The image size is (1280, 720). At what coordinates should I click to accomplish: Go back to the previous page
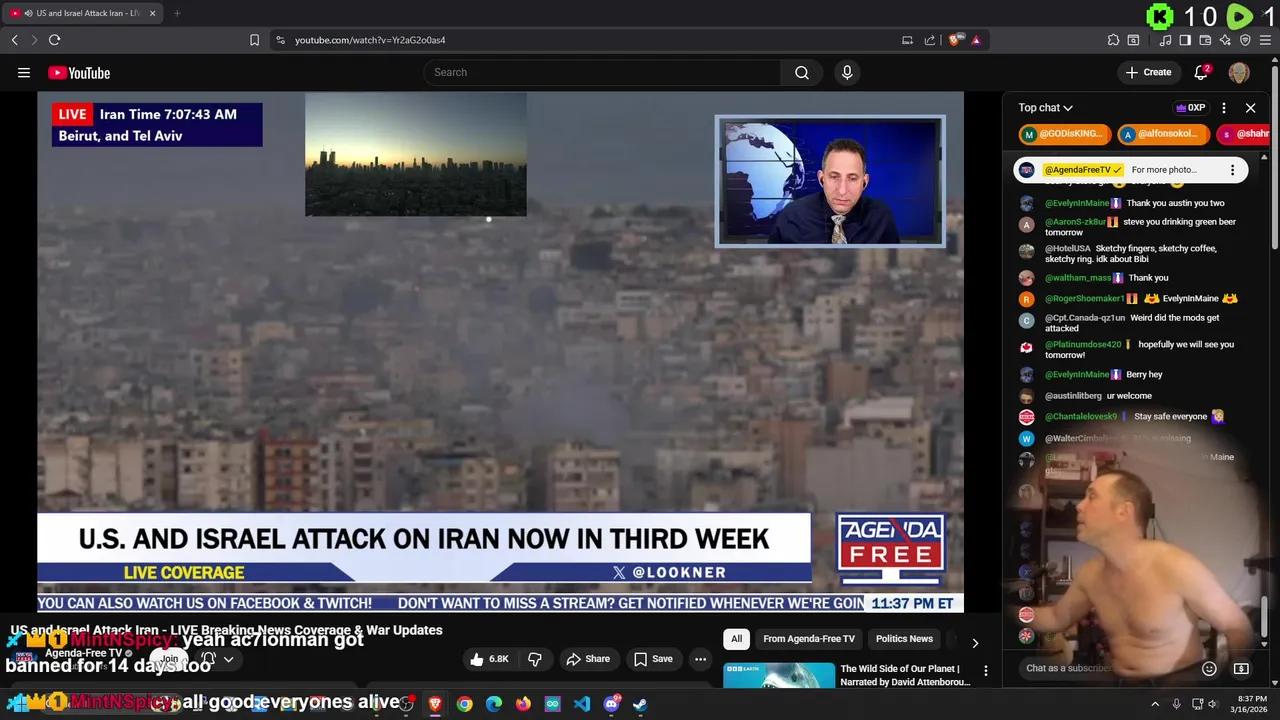pos(14,40)
